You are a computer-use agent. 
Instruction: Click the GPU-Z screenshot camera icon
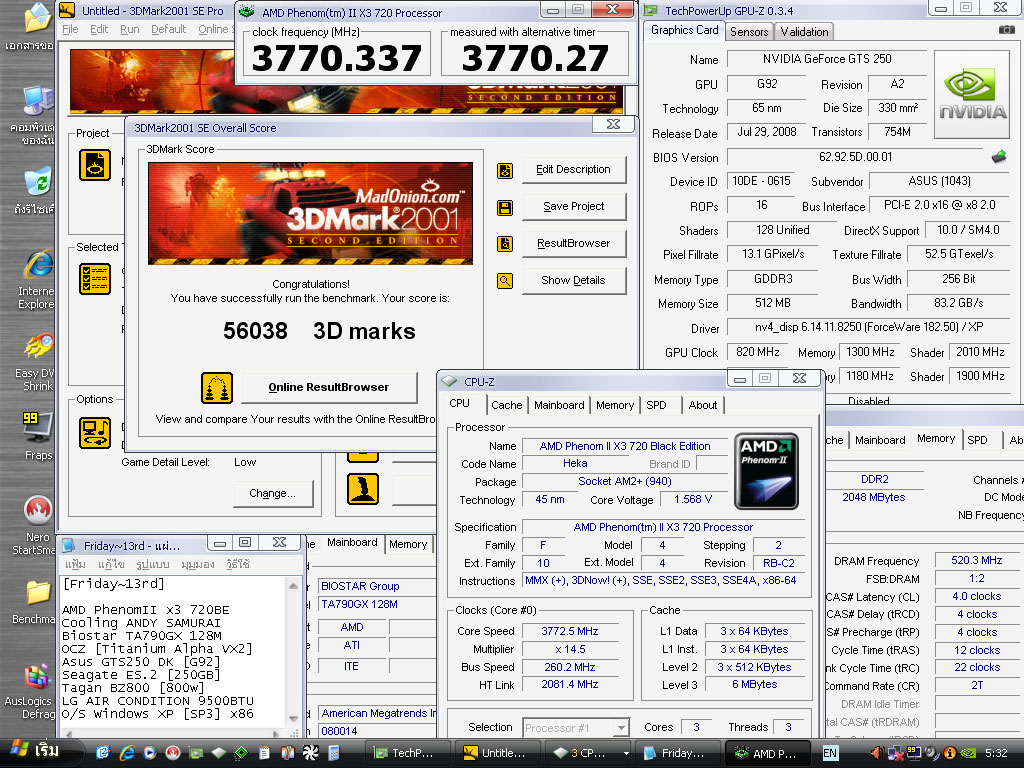click(x=1006, y=30)
